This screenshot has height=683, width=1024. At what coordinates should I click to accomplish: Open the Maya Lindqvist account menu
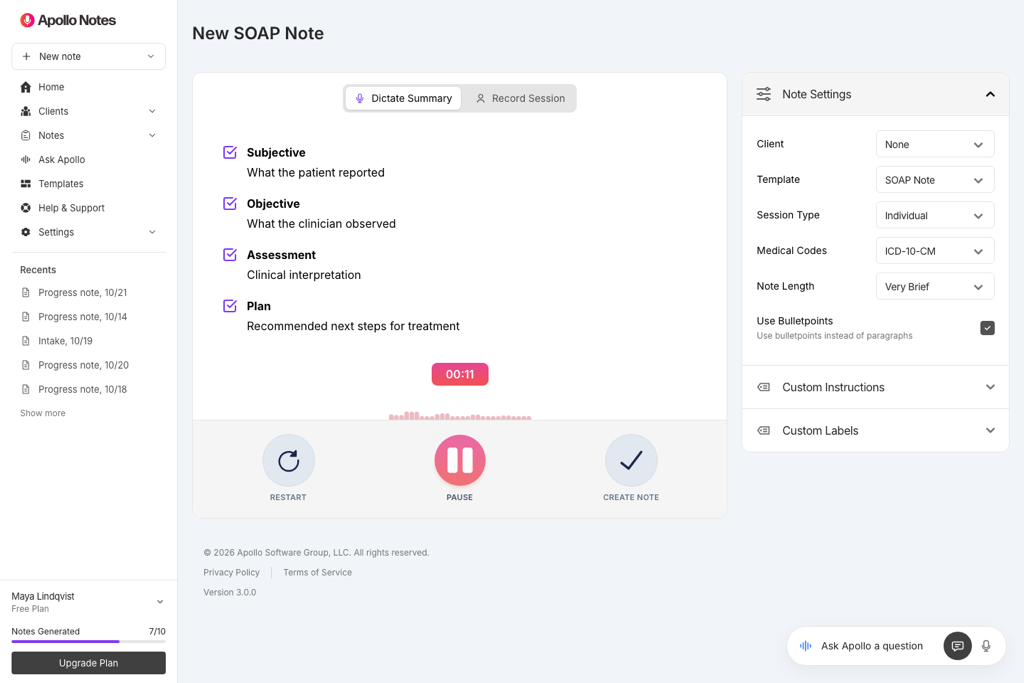click(89, 602)
